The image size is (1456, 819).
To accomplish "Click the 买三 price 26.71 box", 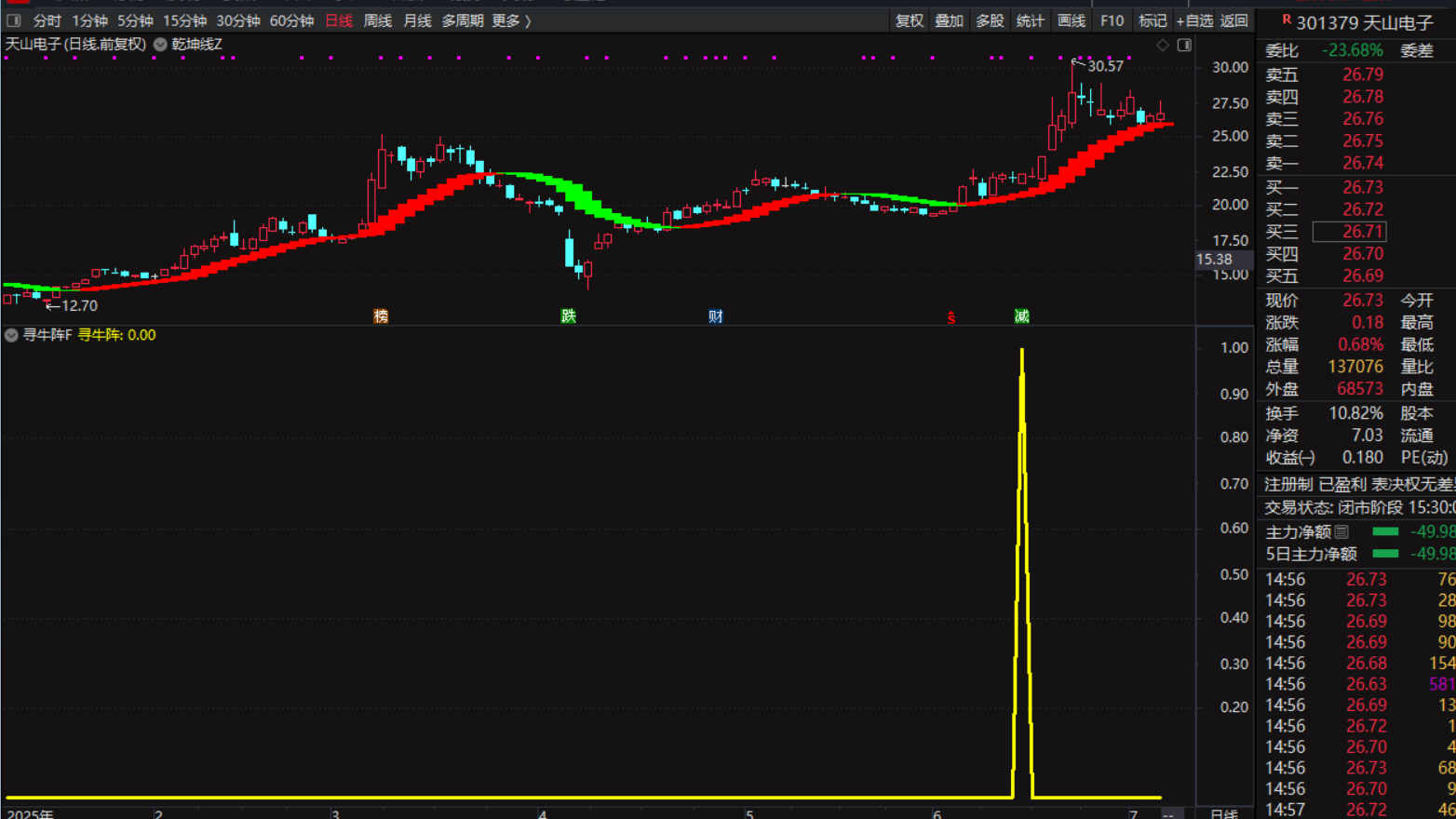I will coord(1349,232).
